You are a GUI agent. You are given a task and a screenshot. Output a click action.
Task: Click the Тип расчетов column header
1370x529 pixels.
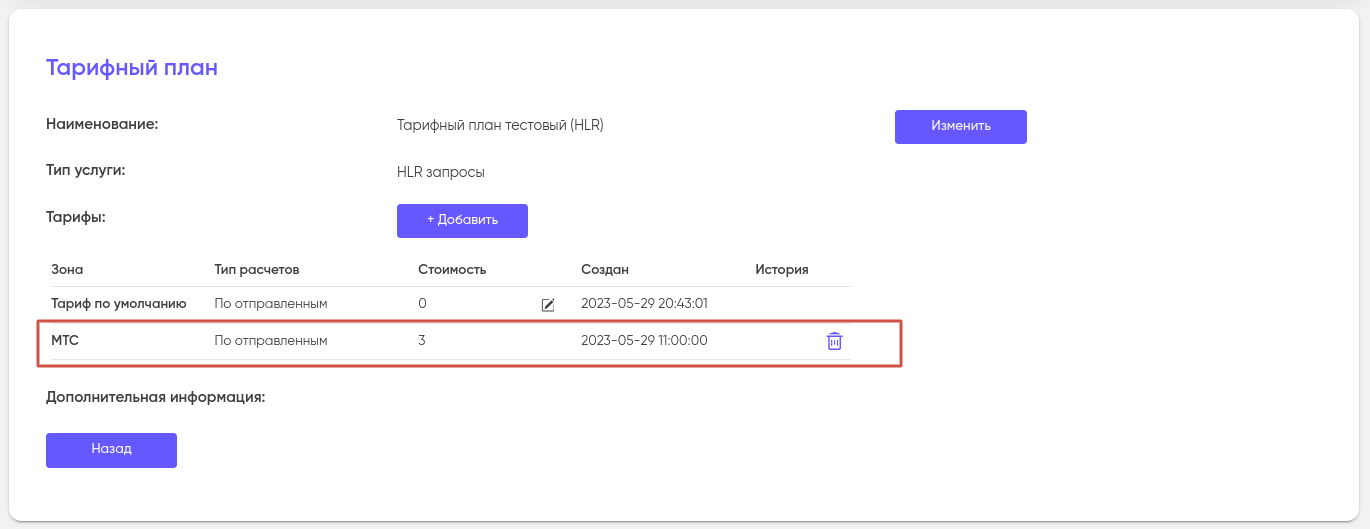pos(256,270)
